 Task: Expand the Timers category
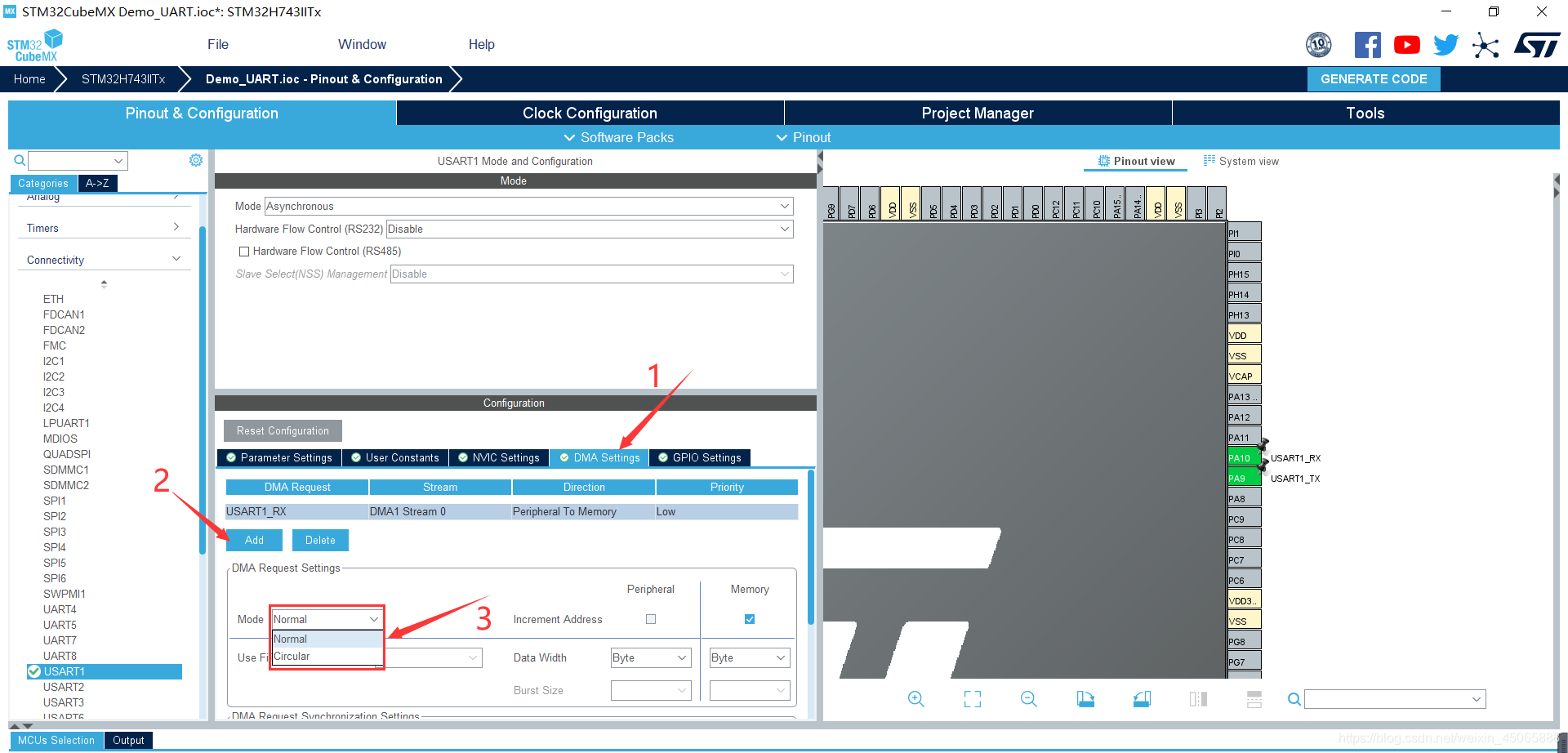click(x=103, y=228)
